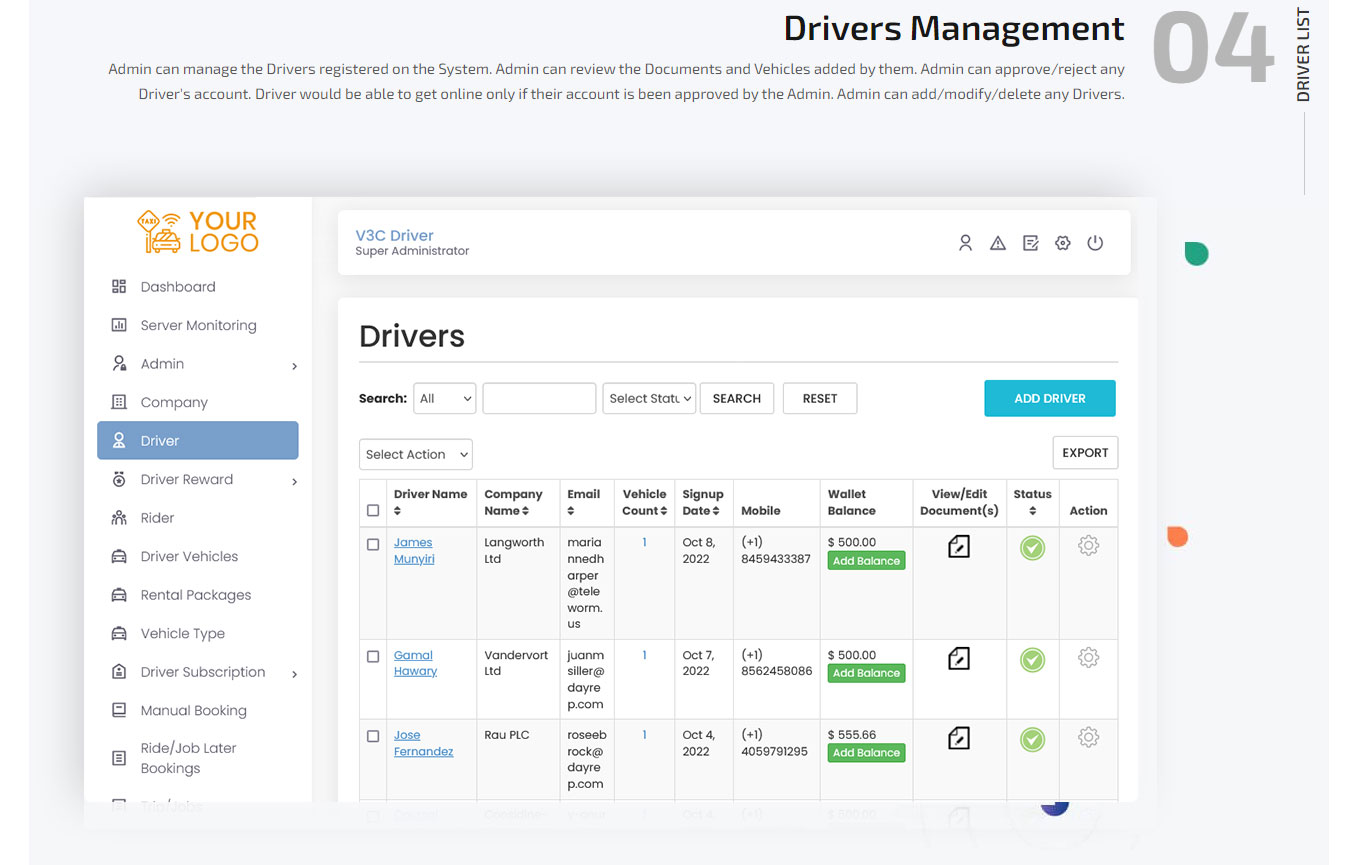Click the Vehicle Type car icon
Viewport: 1359px width, 865px height.
119,633
